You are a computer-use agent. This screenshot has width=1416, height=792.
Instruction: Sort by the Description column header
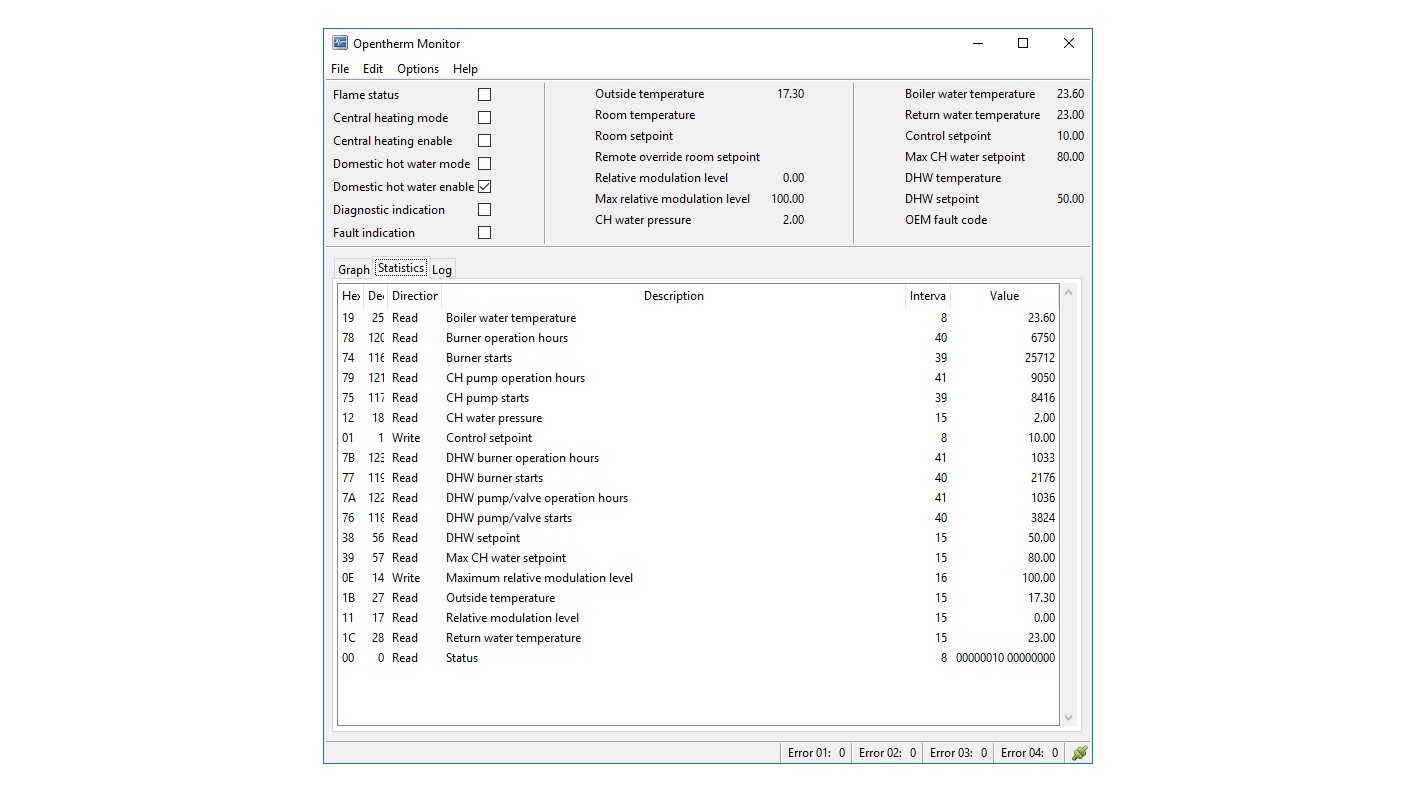pyautogui.click(x=674, y=296)
